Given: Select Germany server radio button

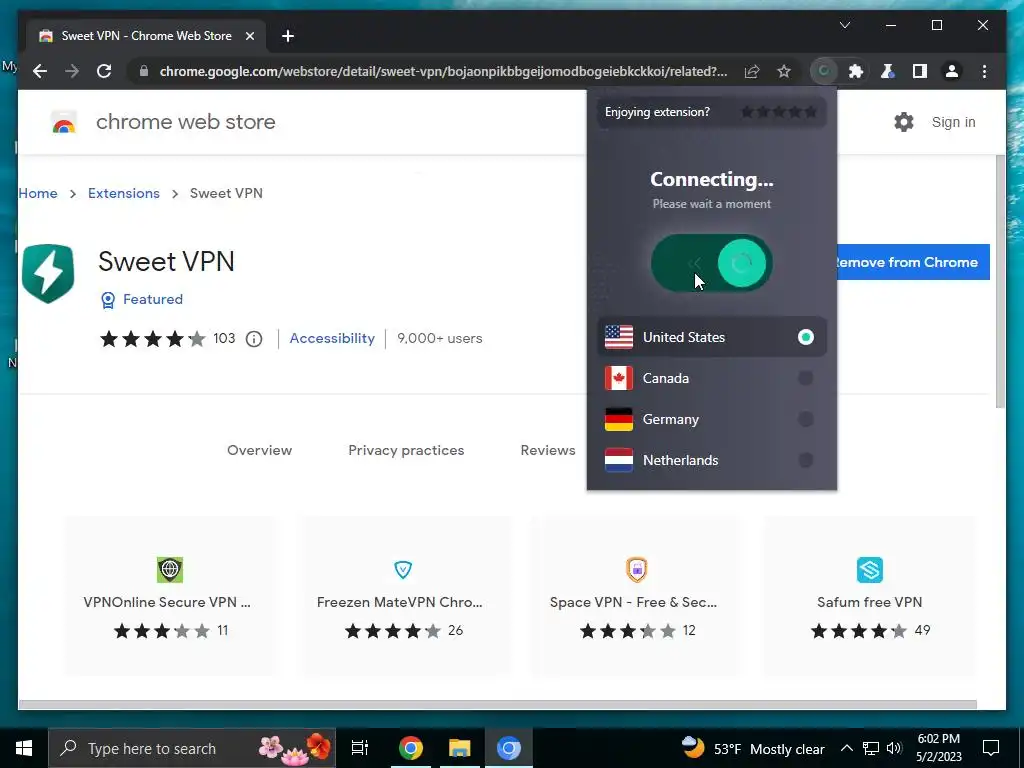Looking at the screenshot, I should pyautogui.click(x=805, y=419).
